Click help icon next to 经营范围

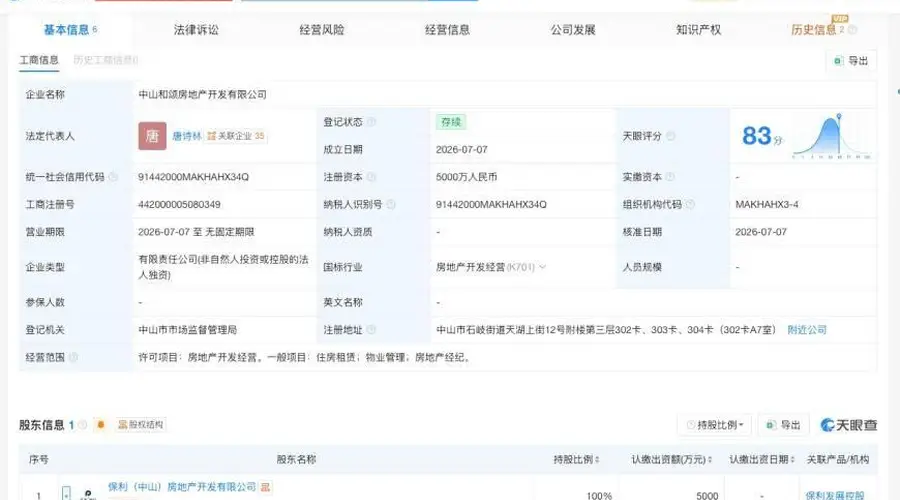73,357
